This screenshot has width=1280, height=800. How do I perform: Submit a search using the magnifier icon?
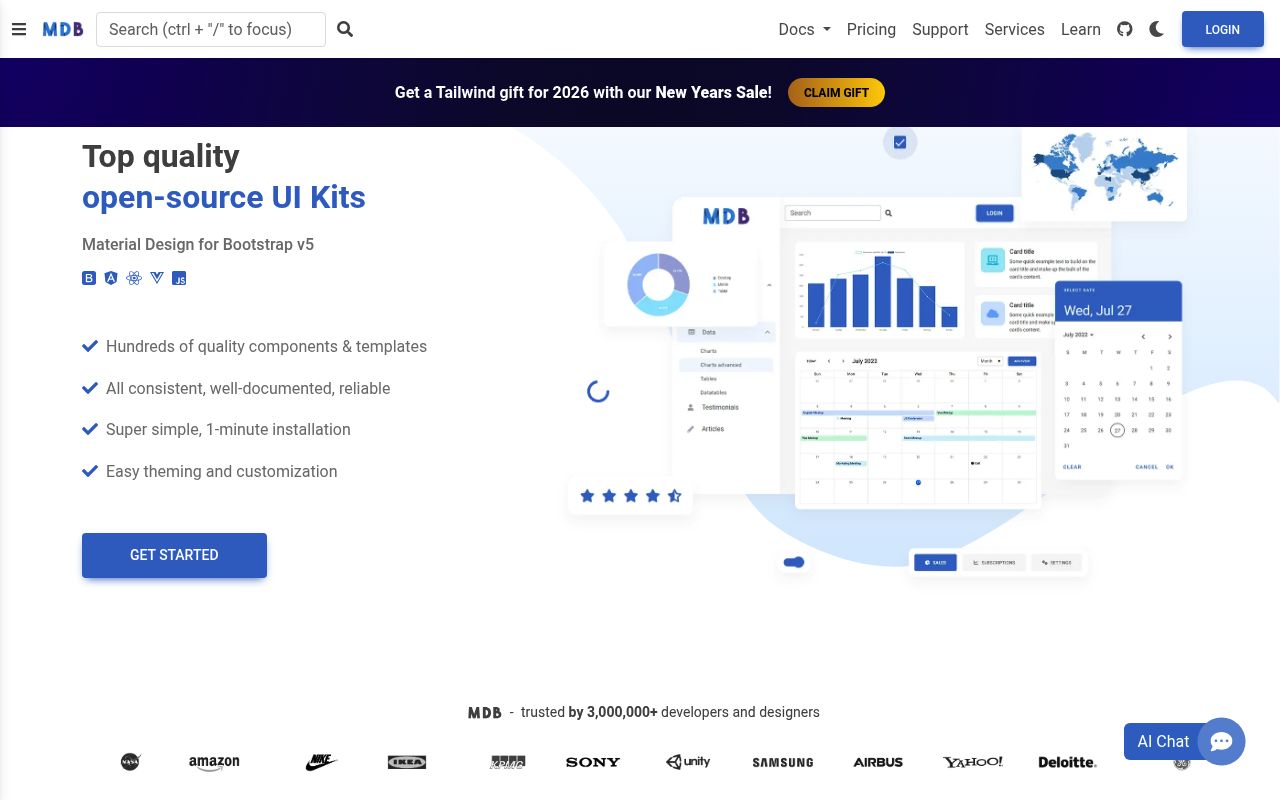coord(345,29)
